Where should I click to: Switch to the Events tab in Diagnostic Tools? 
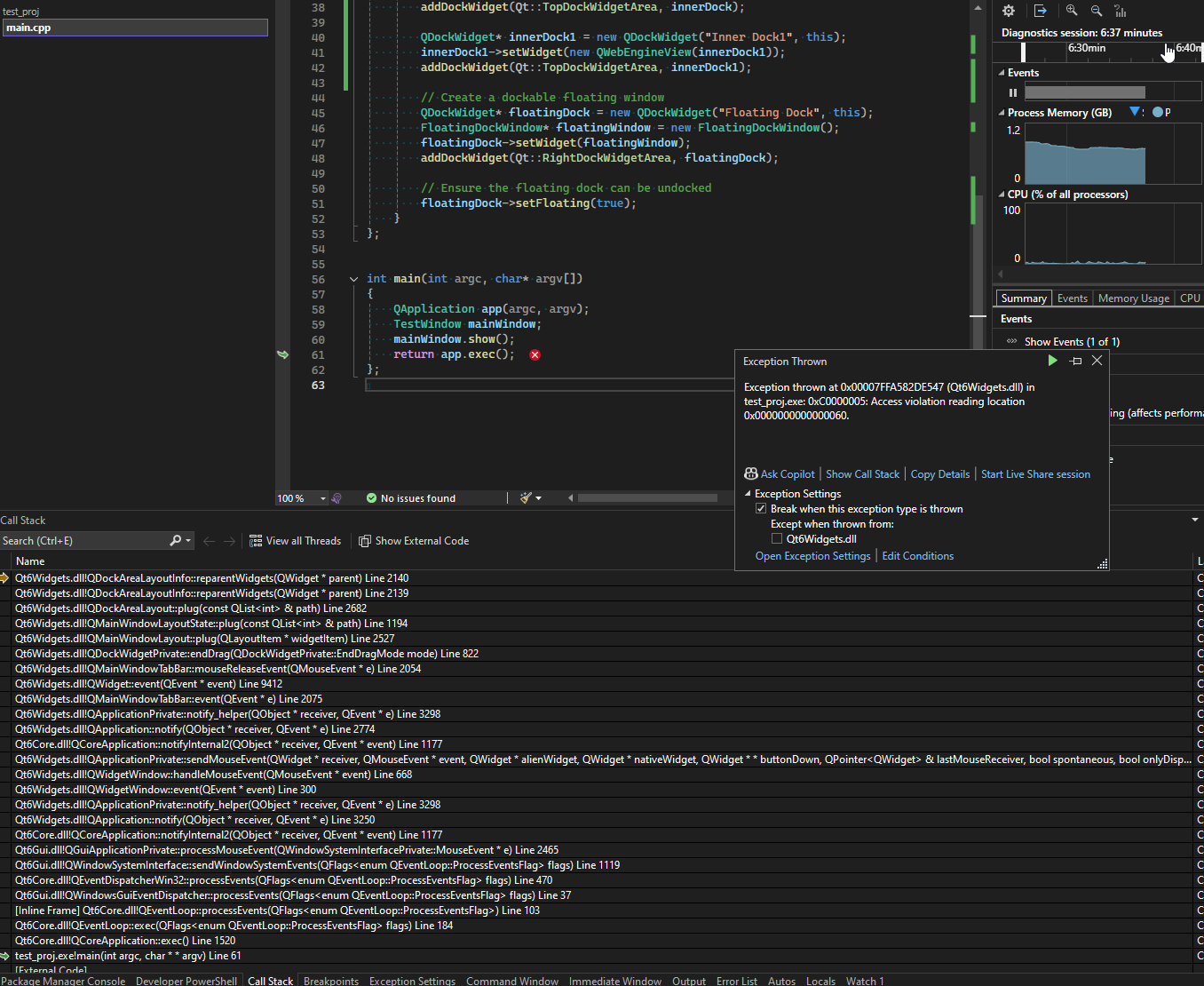(x=1073, y=298)
